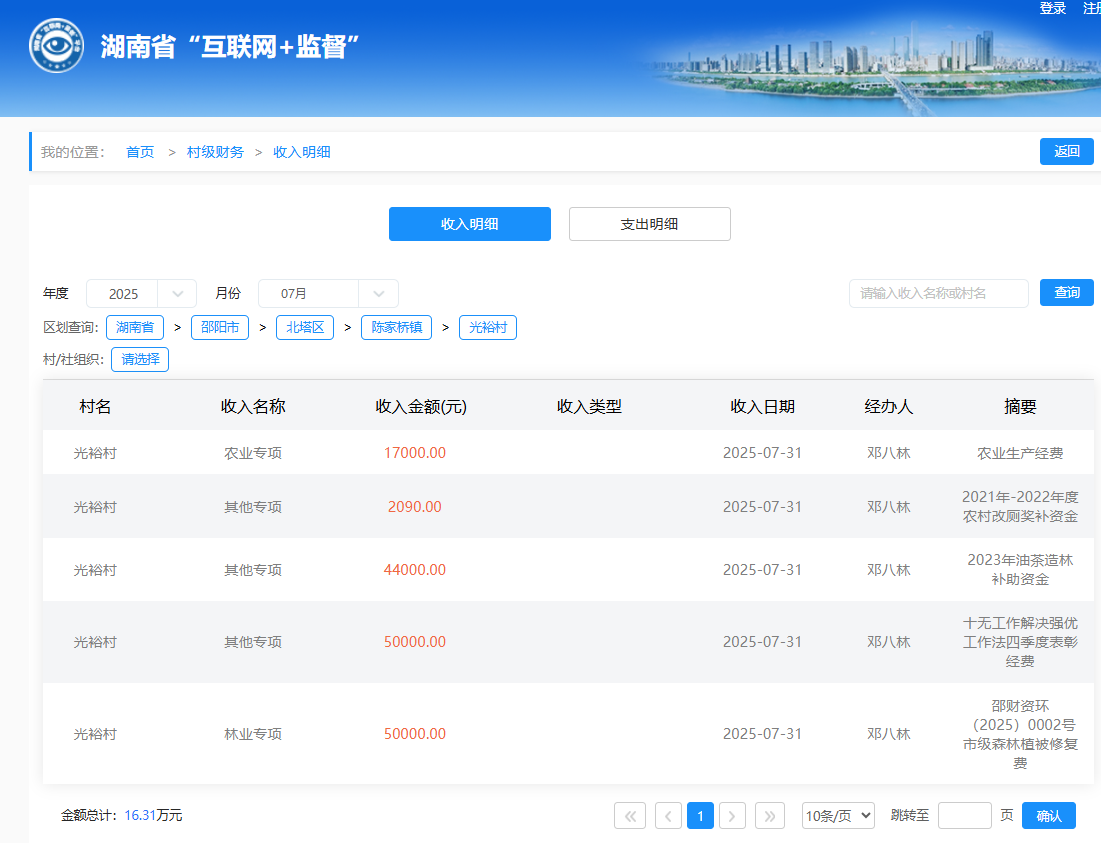
Task: Click the 查询 search button
Action: [x=1066, y=293]
